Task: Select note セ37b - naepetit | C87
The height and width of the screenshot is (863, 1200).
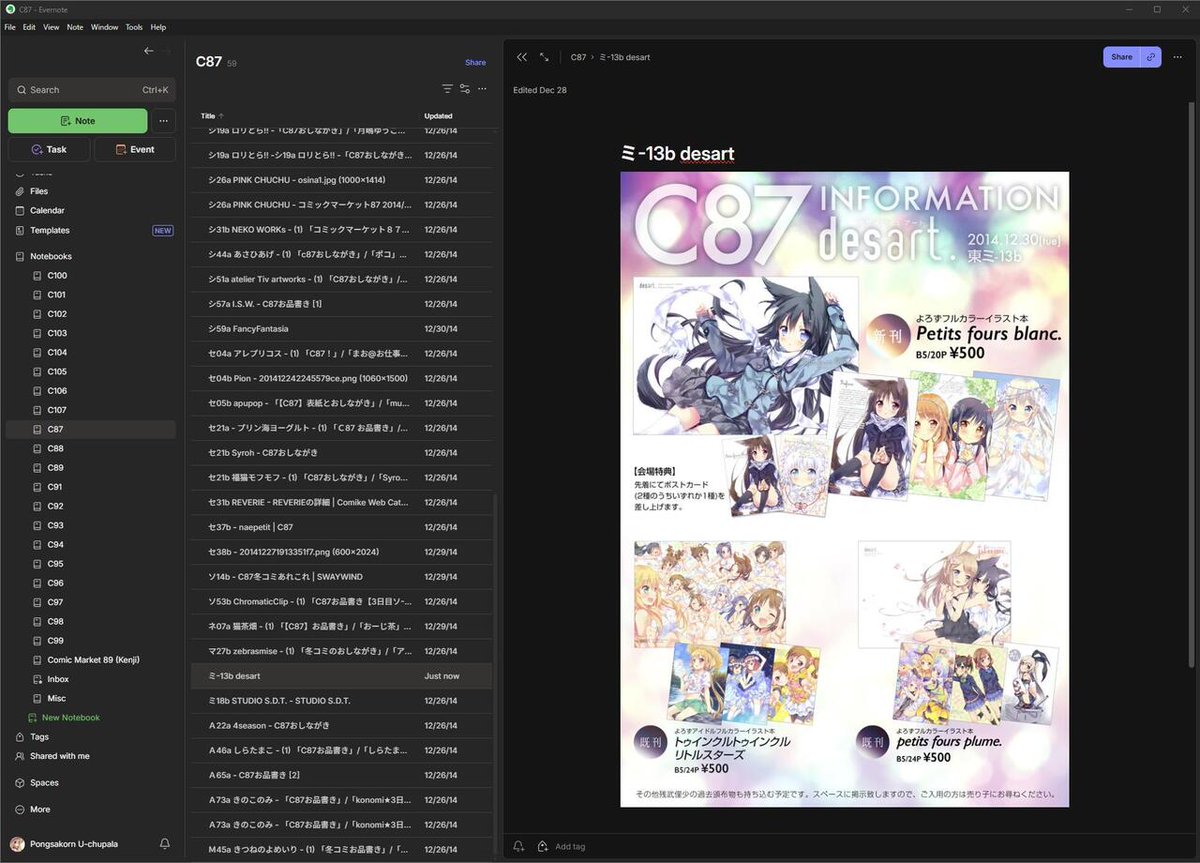Action: [x=341, y=526]
